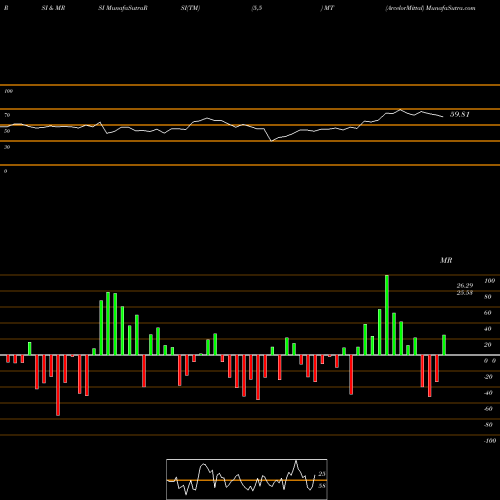Click the tallest green MR histogram bar

(387, 315)
